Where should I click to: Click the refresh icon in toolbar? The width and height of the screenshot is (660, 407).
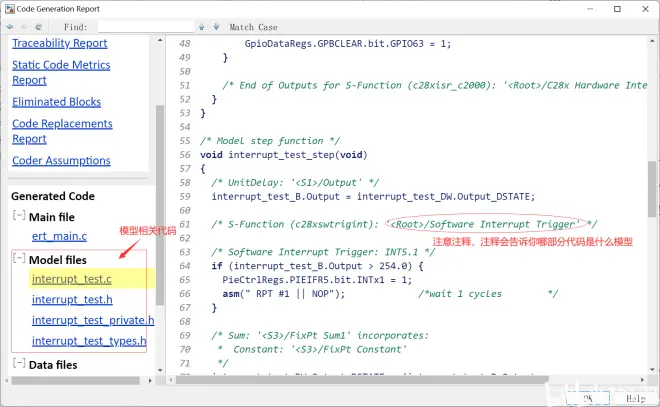(39, 27)
